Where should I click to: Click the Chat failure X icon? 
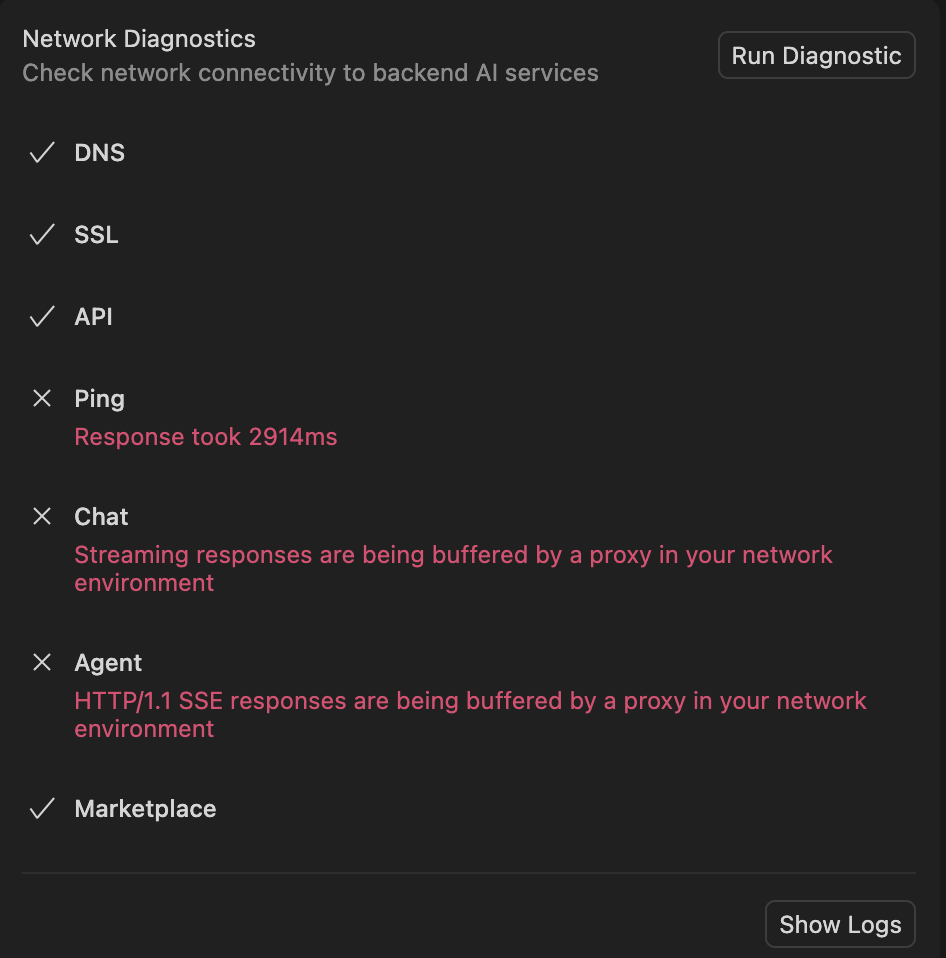(42, 517)
